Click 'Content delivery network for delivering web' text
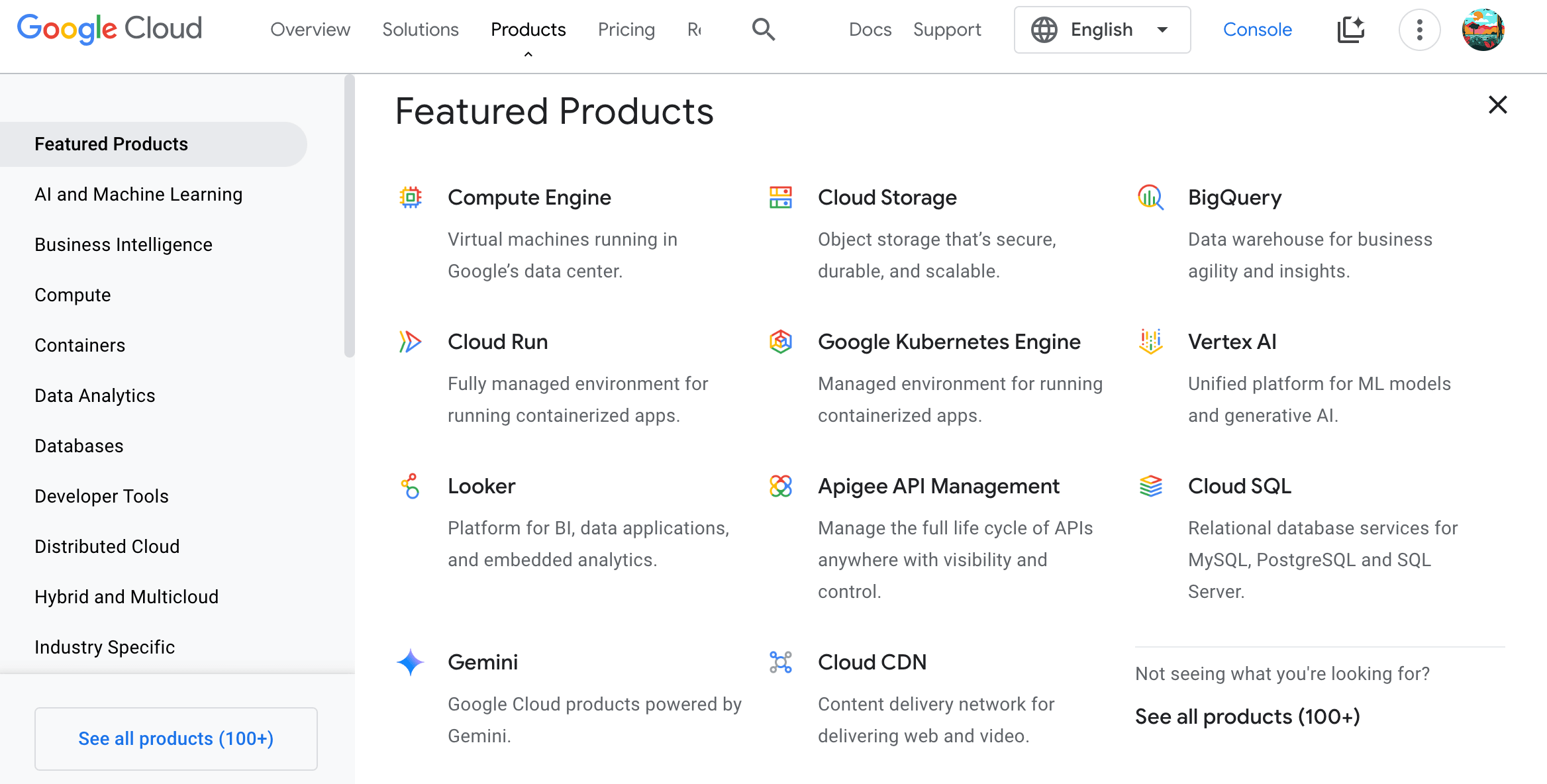 click(936, 720)
